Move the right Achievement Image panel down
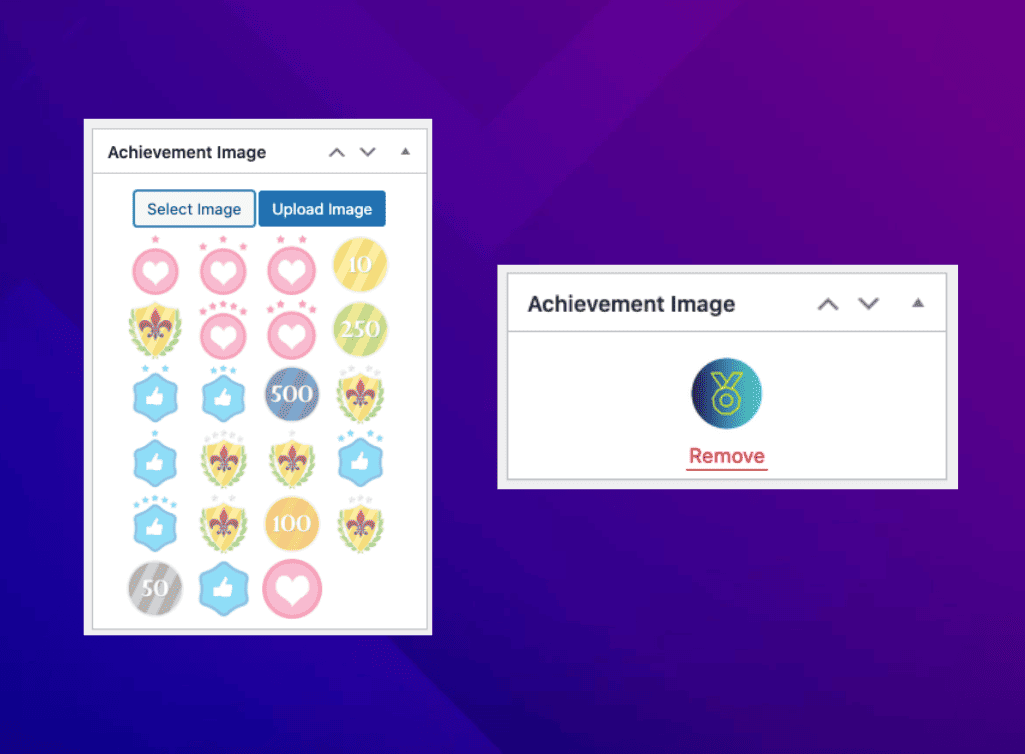The width and height of the screenshot is (1025, 754). pyautogui.click(x=869, y=303)
